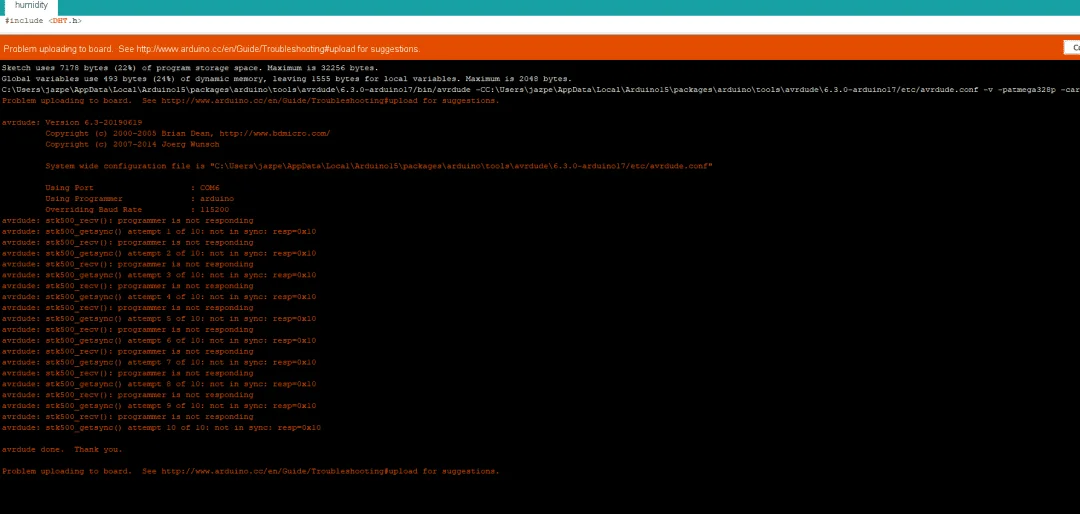Click the 'attempt 1 of 10' sync error line
This screenshot has width=1080, height=514.
click(158, 232)
